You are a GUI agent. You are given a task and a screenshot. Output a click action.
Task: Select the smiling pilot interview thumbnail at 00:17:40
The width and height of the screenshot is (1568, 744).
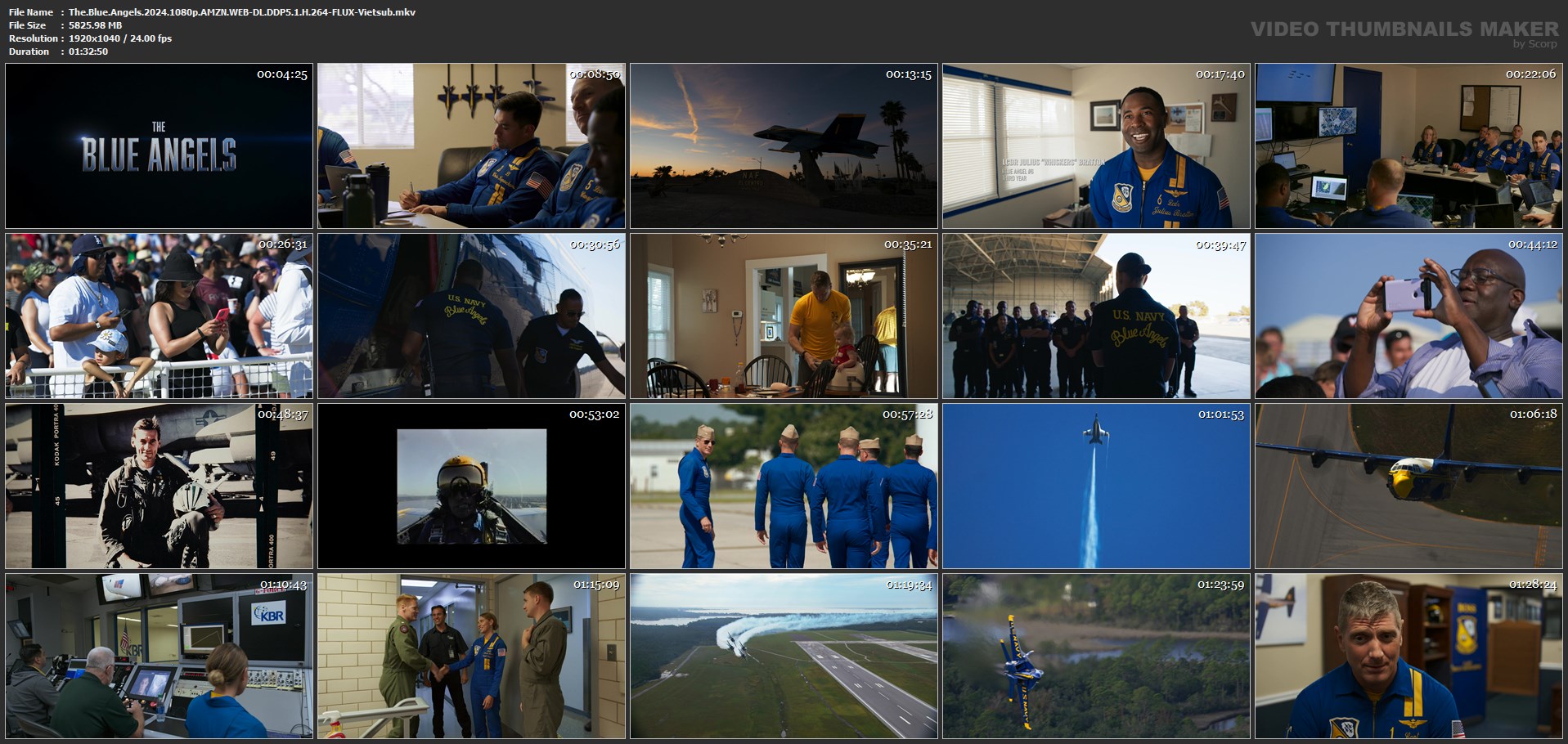coord(1096,146)
